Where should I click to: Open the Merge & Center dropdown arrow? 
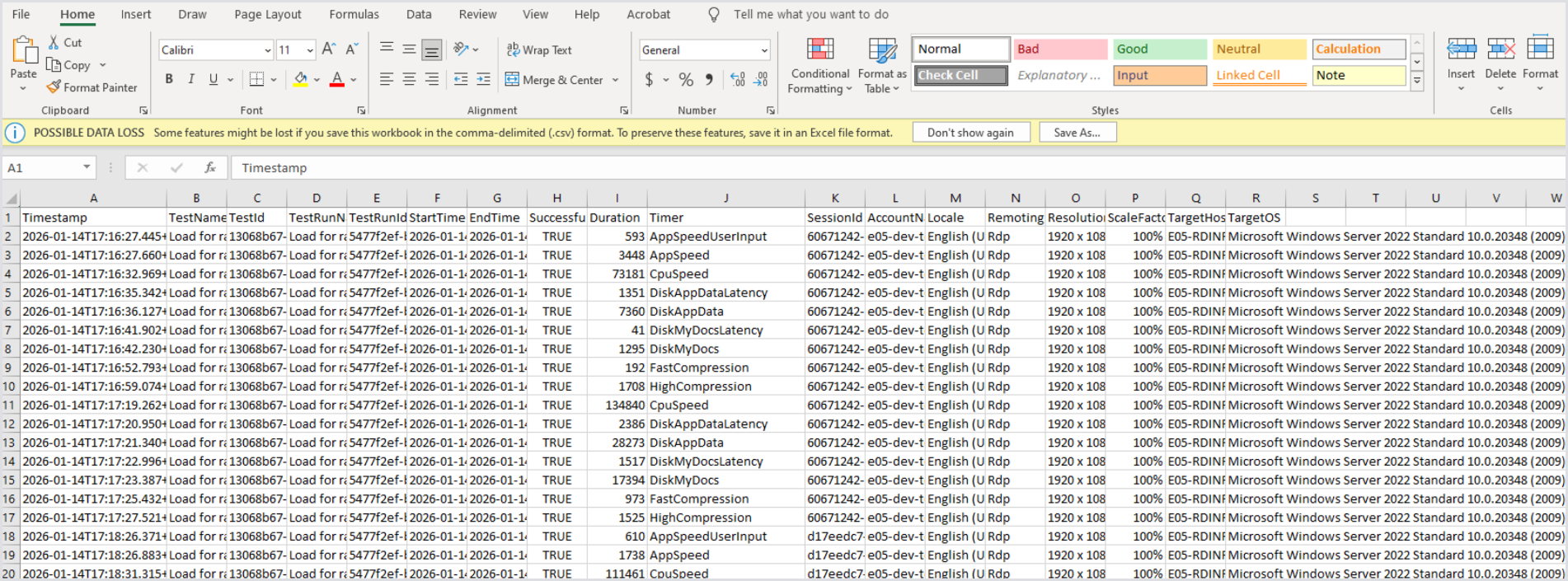[615, 80]
